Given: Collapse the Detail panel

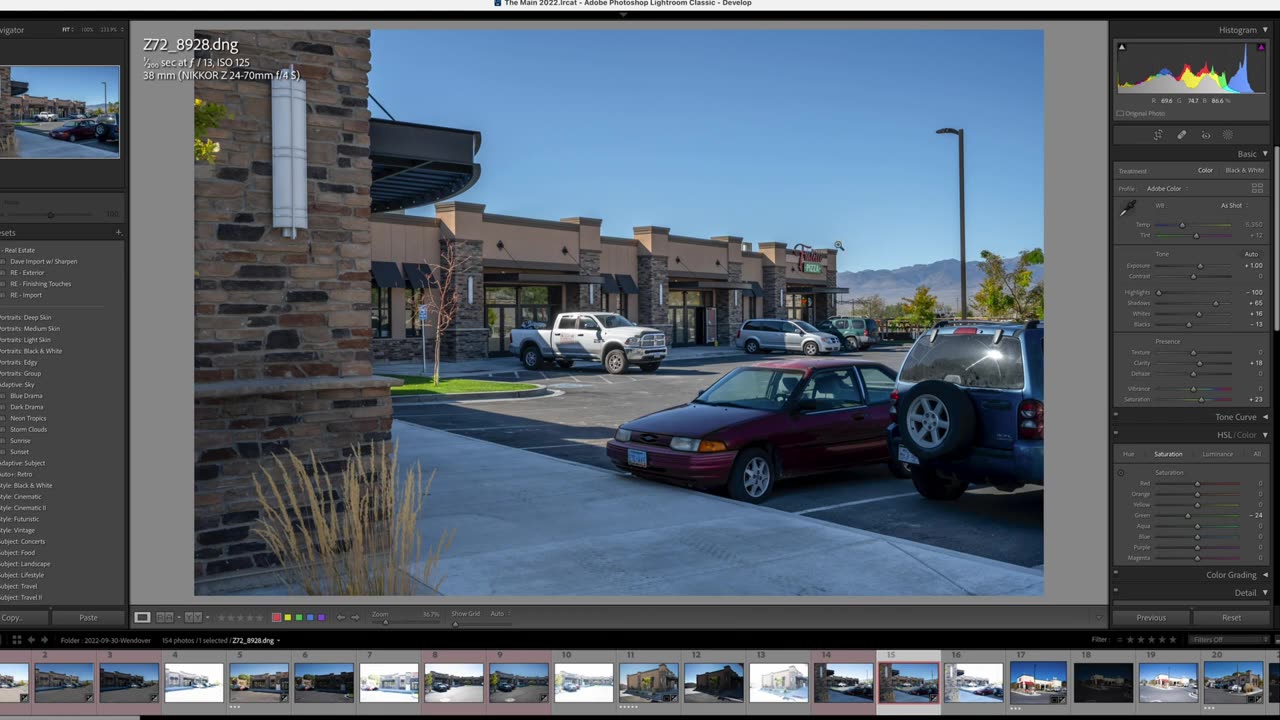Looking at the screenshot, I should click(x=1265, y=593).
